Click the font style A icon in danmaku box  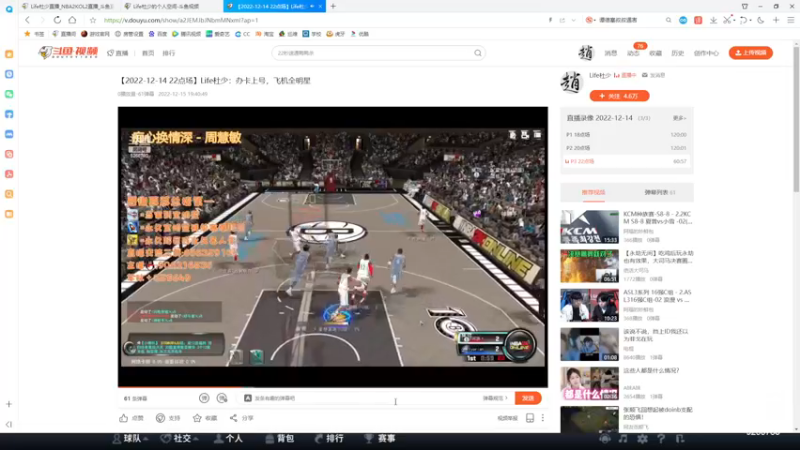[247, 398]
